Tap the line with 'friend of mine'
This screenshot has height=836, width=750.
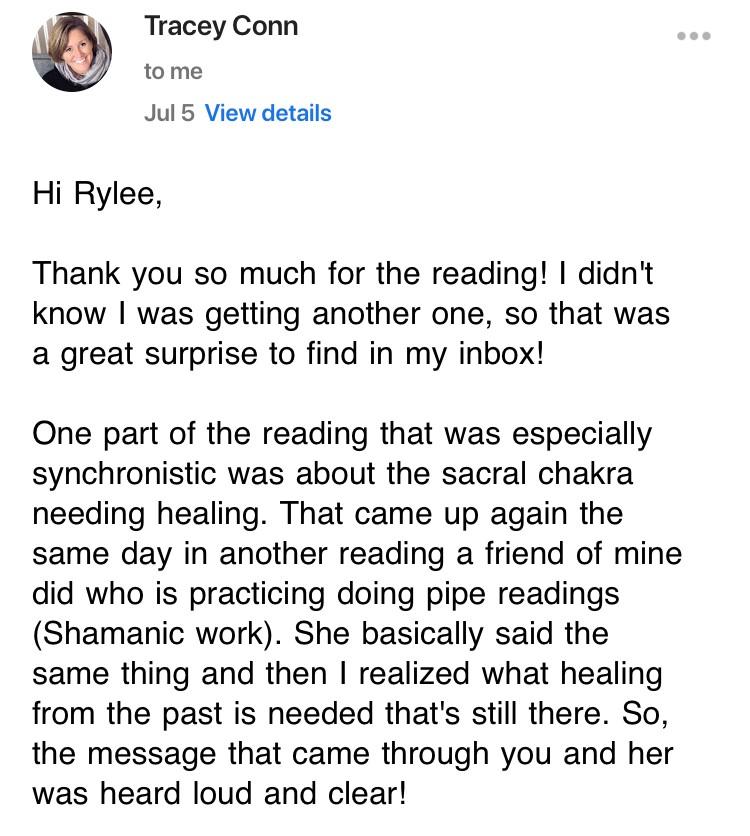tap(357, 553)
